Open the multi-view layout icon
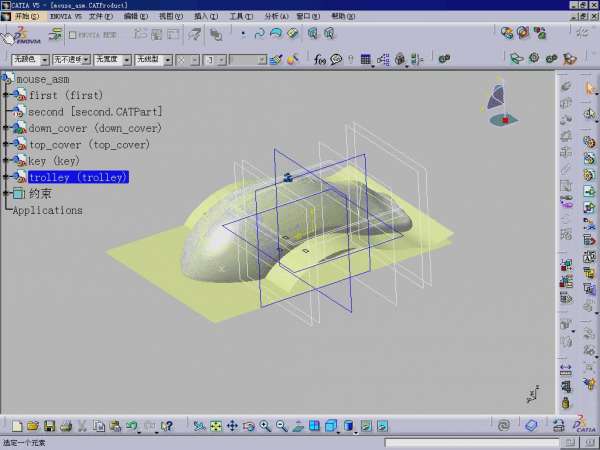This screenshot has width=600, height=450. pos(315,426)
